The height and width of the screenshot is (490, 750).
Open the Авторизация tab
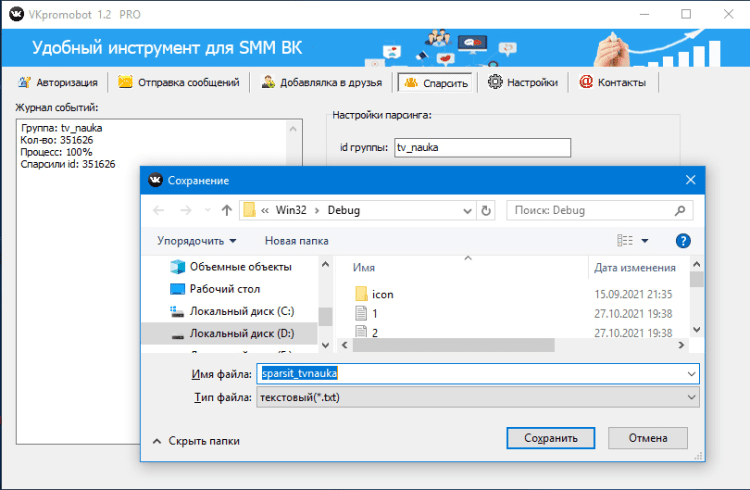[57, 82]
